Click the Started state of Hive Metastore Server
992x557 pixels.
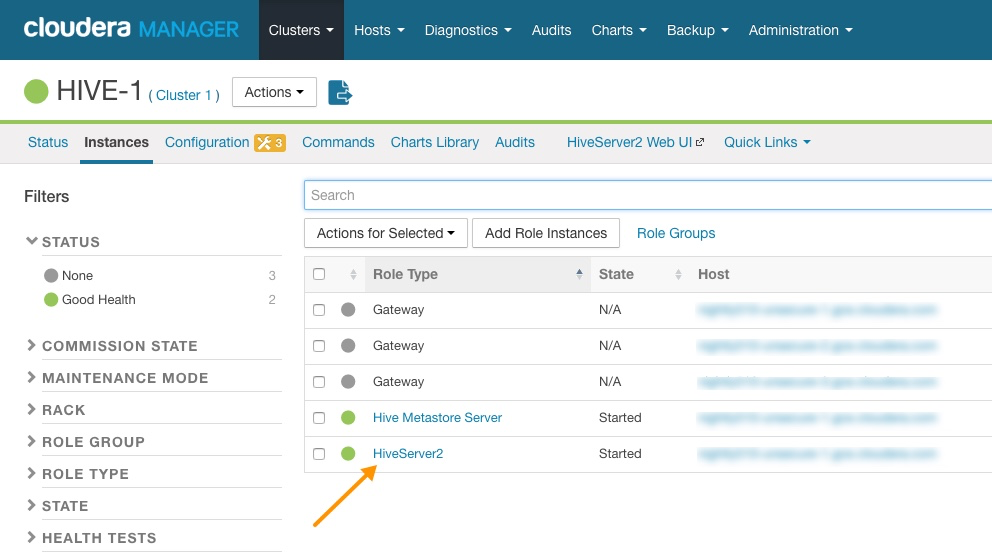coord(620,418)
